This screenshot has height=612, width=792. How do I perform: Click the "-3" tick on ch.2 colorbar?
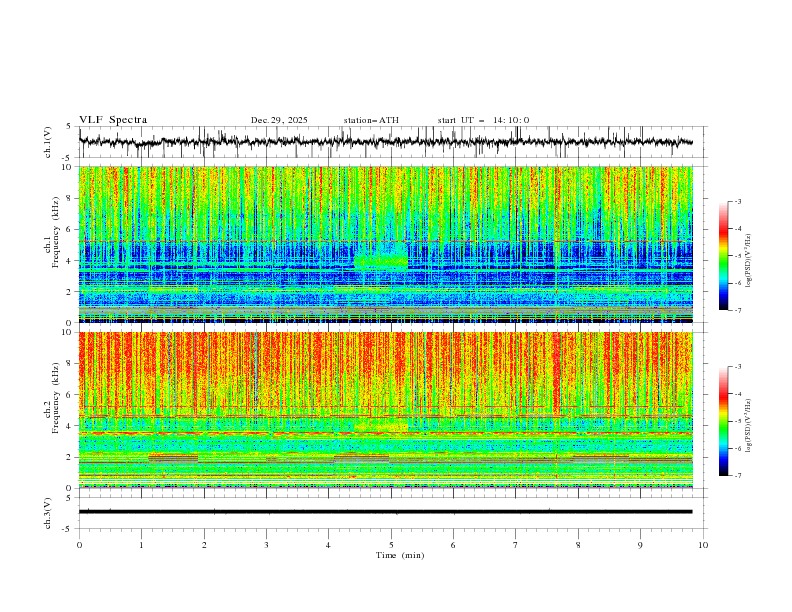click(x=737, y=367)
